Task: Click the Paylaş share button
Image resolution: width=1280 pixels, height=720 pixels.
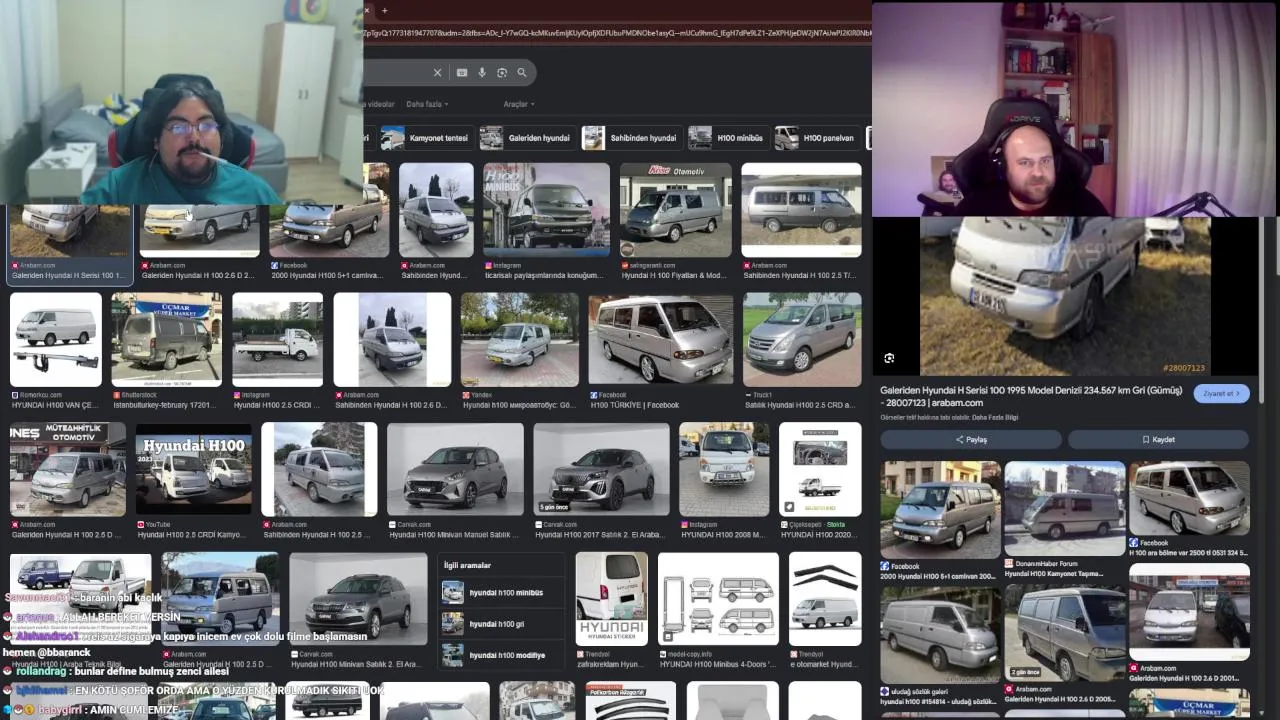Action: [x=971, y=439]
